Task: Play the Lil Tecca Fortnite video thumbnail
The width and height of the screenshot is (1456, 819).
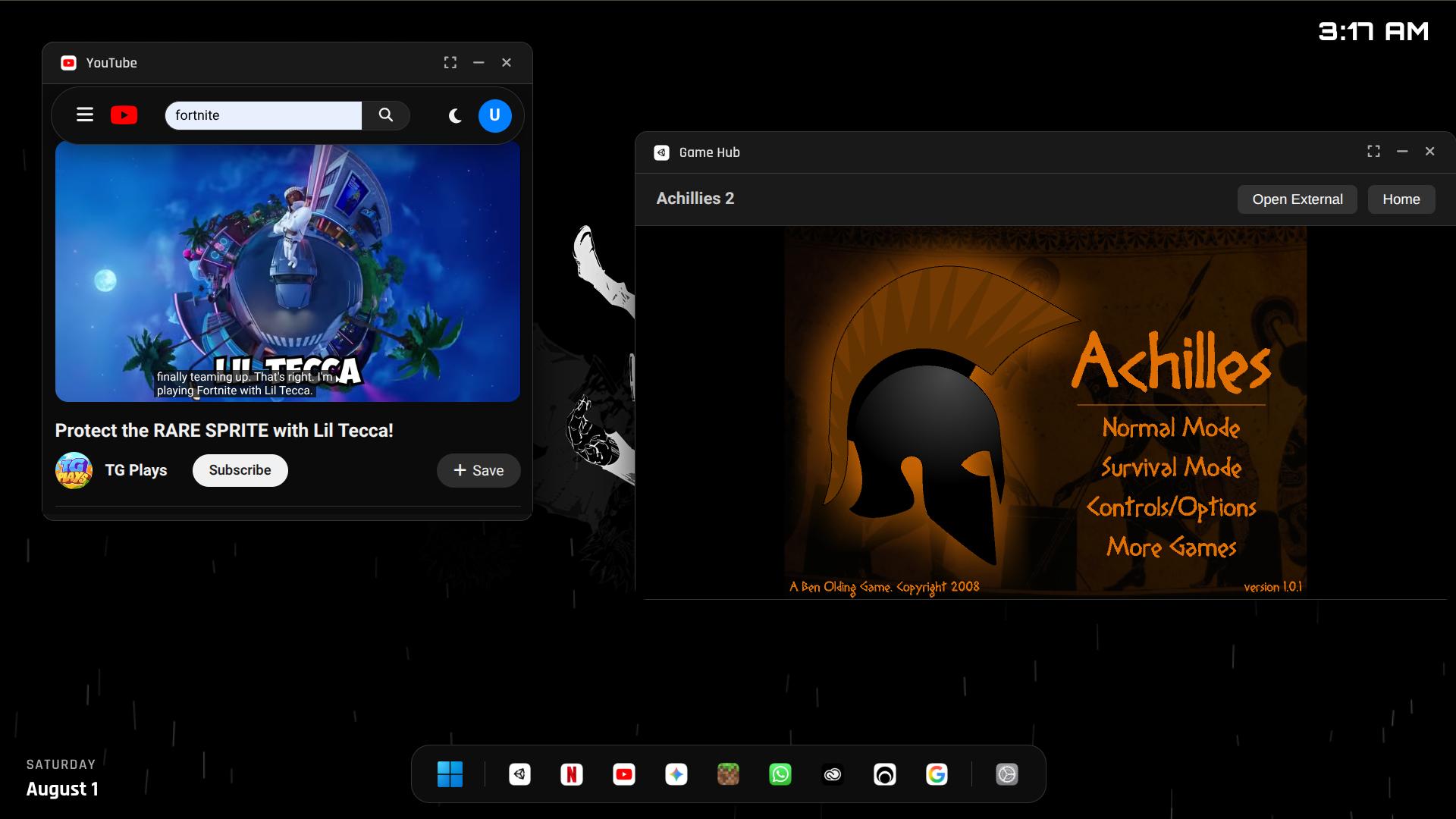Action: [287, 271]
